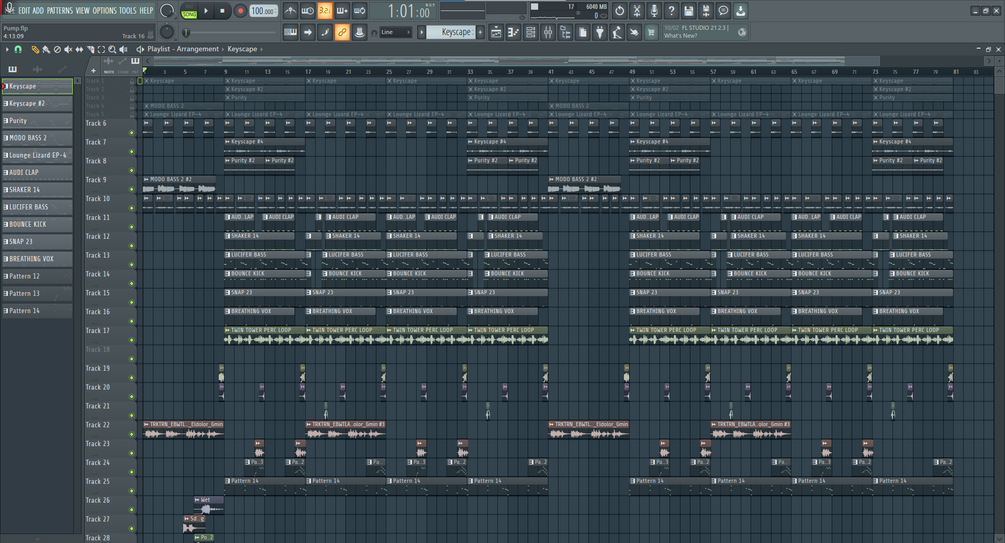Viewport: 1005px width, 543px height.
Task: Mute Track 12 with its green light
Action: (131, 246)
